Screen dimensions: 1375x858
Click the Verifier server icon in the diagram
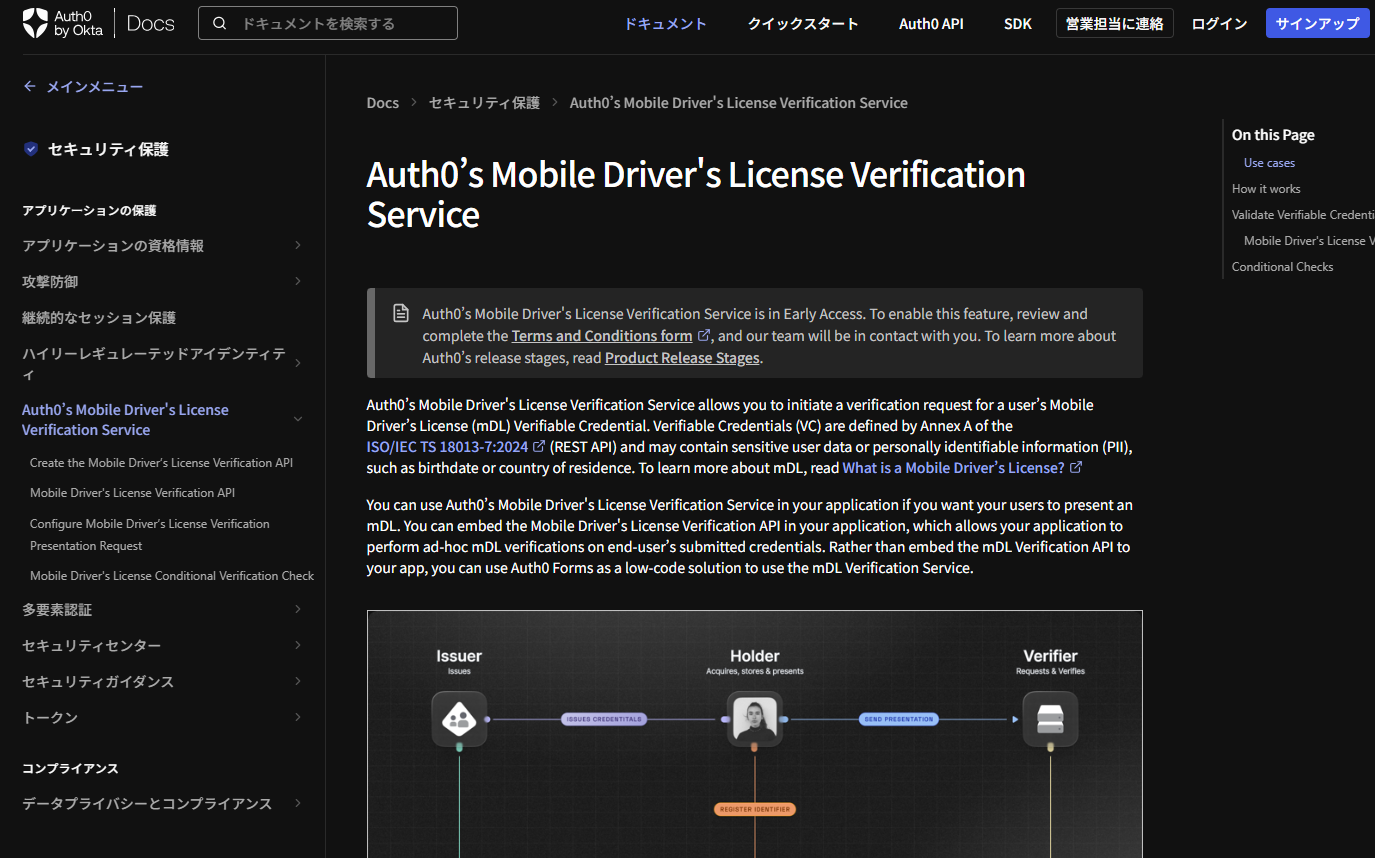(1050, 718)
